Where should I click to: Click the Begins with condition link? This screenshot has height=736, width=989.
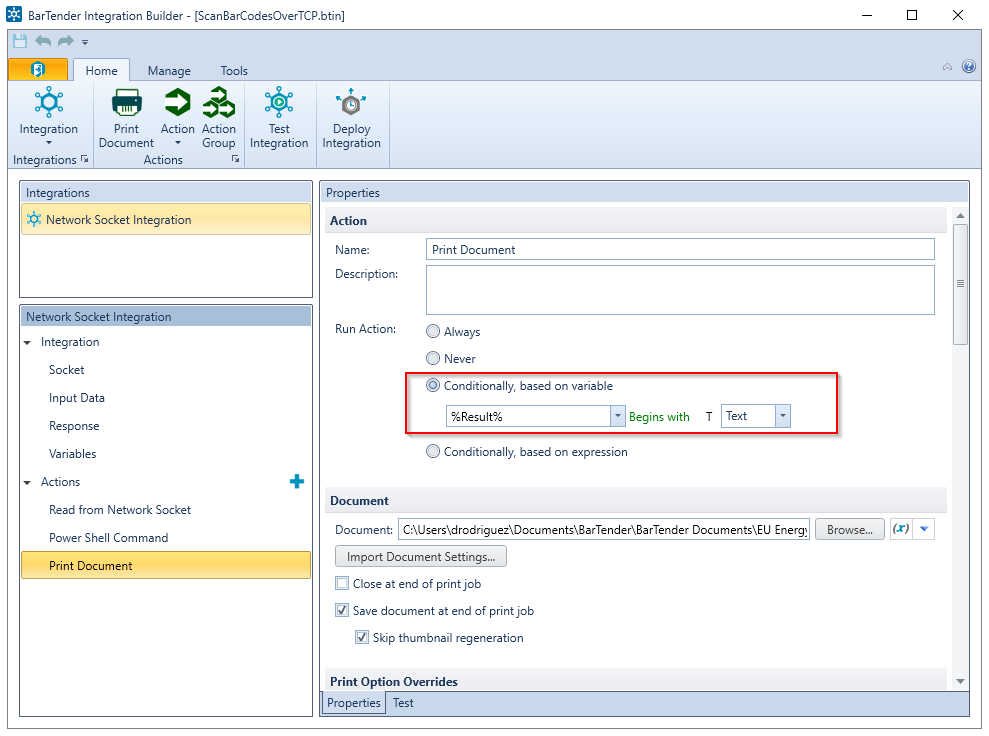(x=659, y=417)
